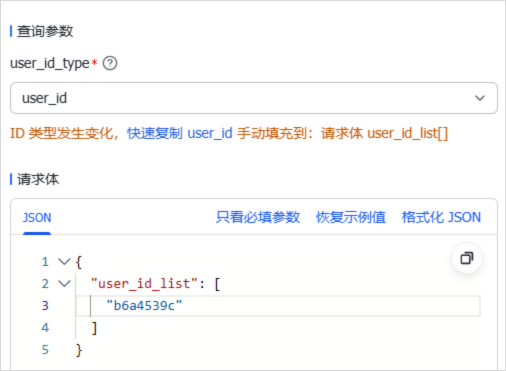The width and height of the screenshot is (506, 371).
Task: Click 格式化 JSON link
Action: click(441, 217)
